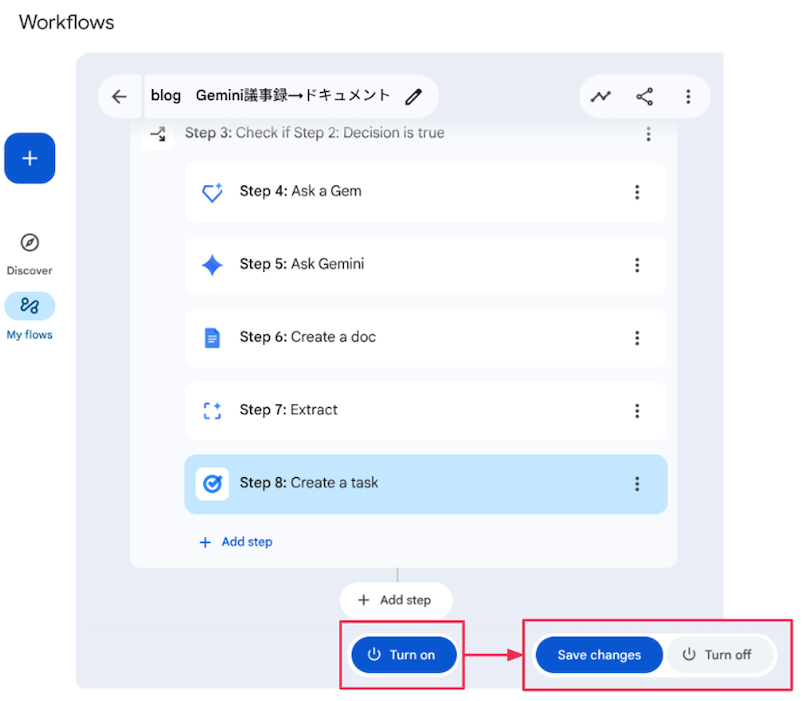Turn off the flow

tap(719, 655)
